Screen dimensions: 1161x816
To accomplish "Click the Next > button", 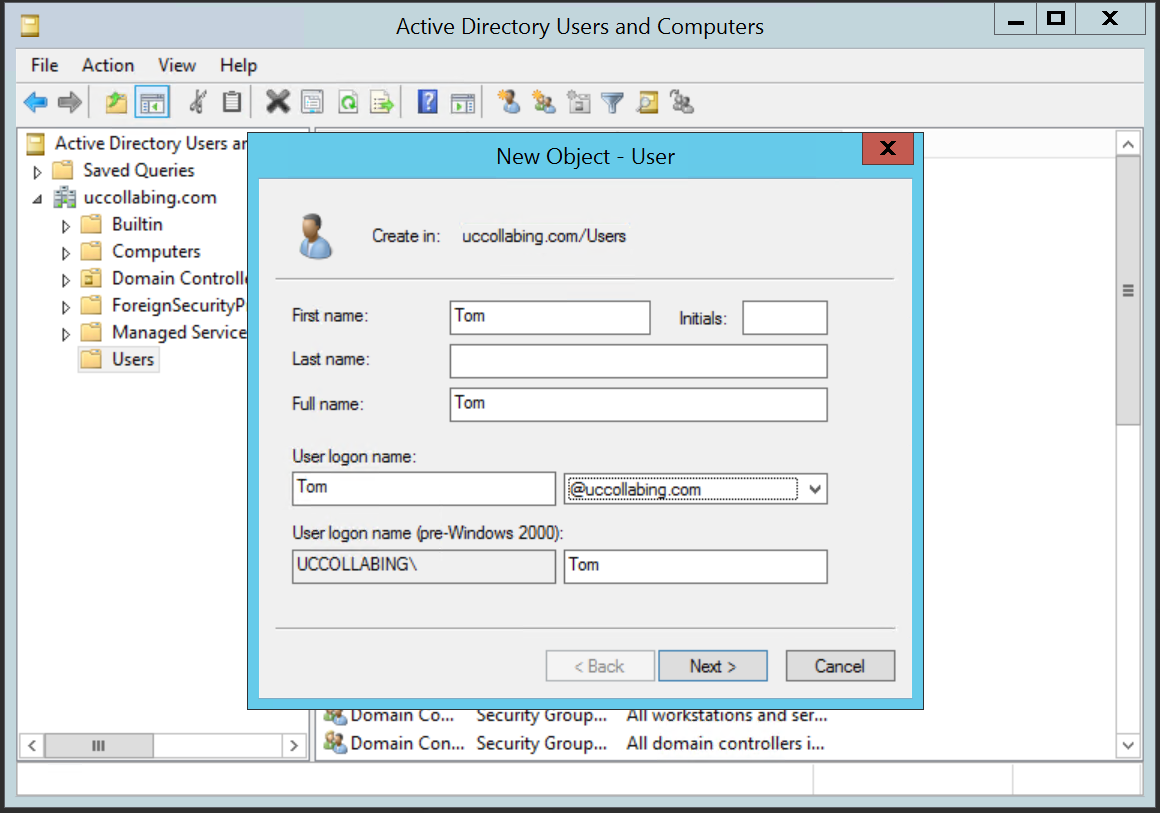I will (712, 666).
